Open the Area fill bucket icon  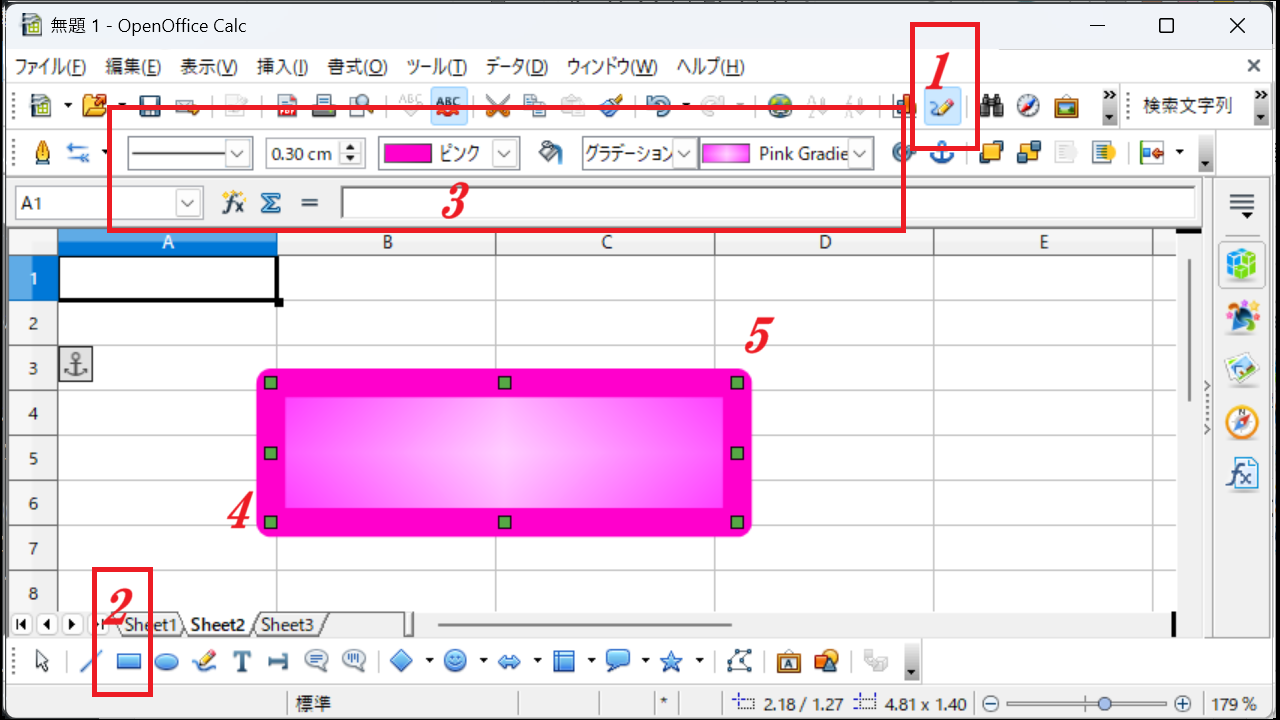(x=549, y=153)
